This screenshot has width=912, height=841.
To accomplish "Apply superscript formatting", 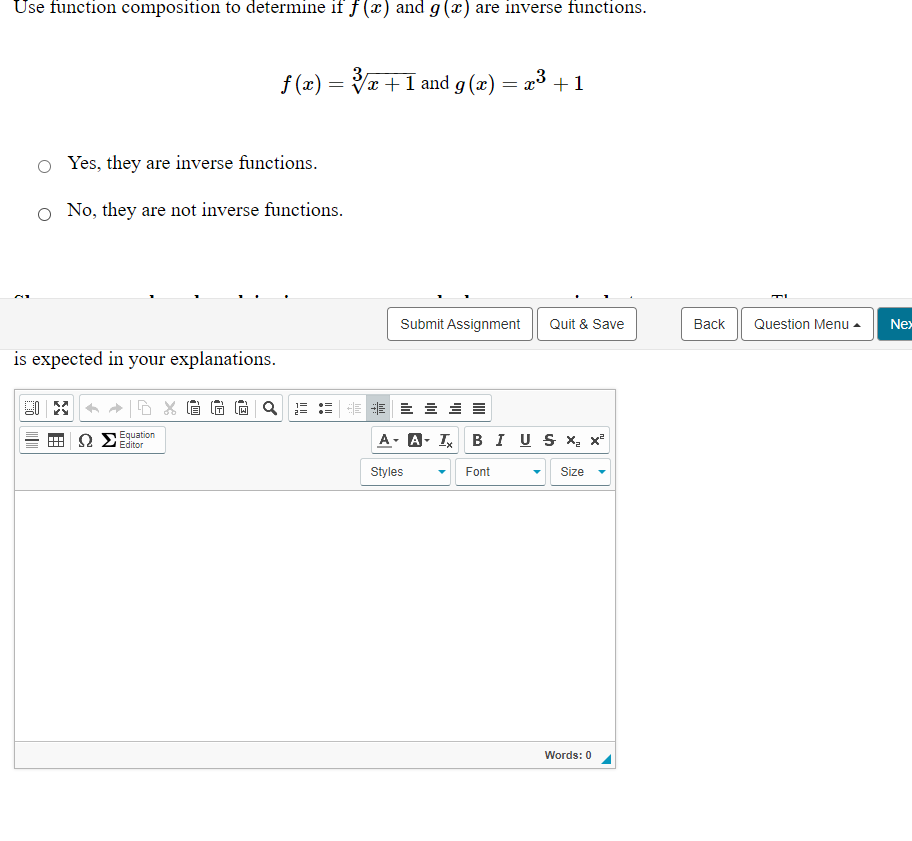I will pos(596,440).
